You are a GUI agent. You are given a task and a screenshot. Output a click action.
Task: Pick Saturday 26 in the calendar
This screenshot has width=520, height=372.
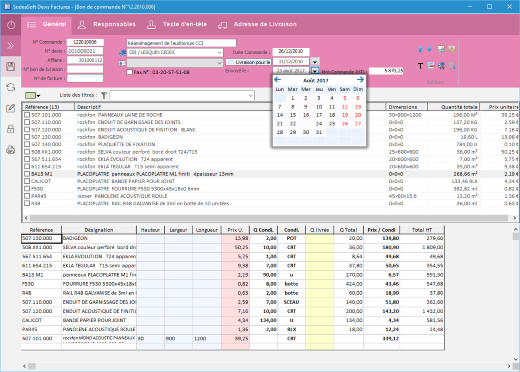[x=345, y=124]
